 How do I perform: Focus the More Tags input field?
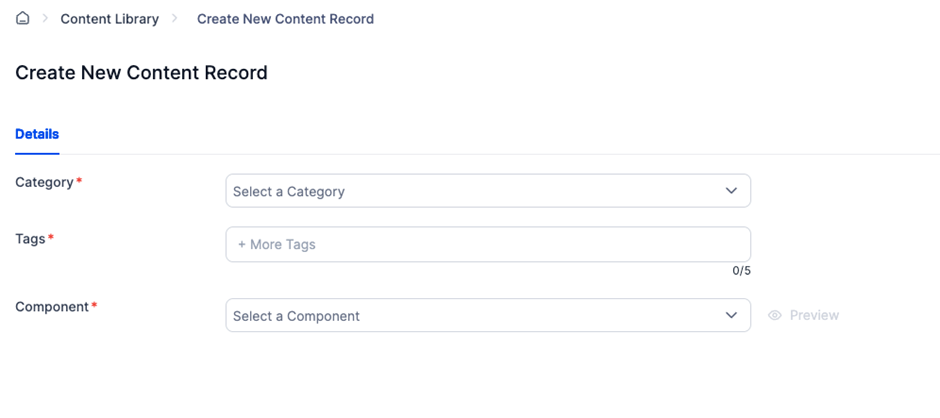[488, 244]
